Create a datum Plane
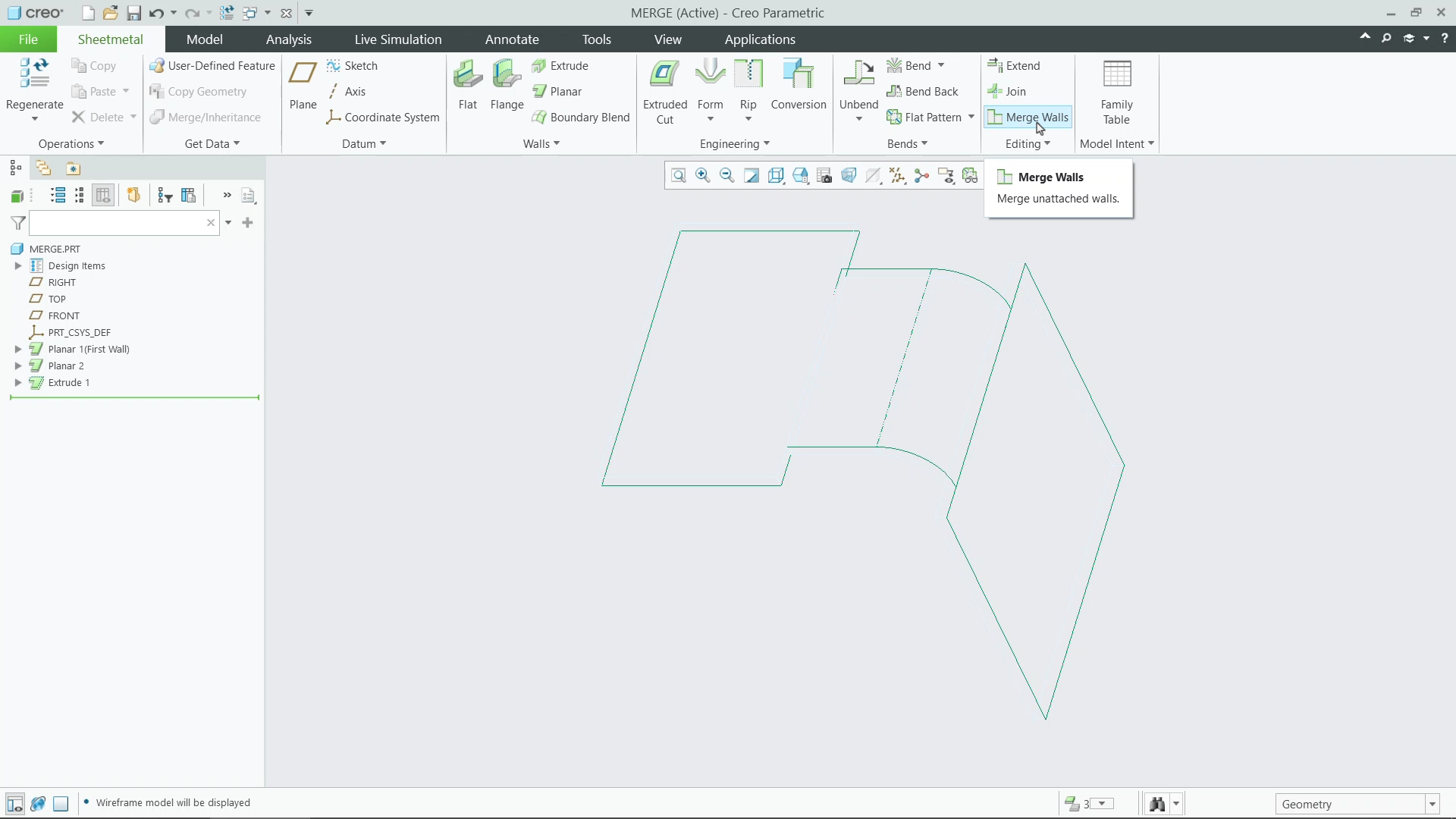The image size is (1456, 819). tap(303, 84)
